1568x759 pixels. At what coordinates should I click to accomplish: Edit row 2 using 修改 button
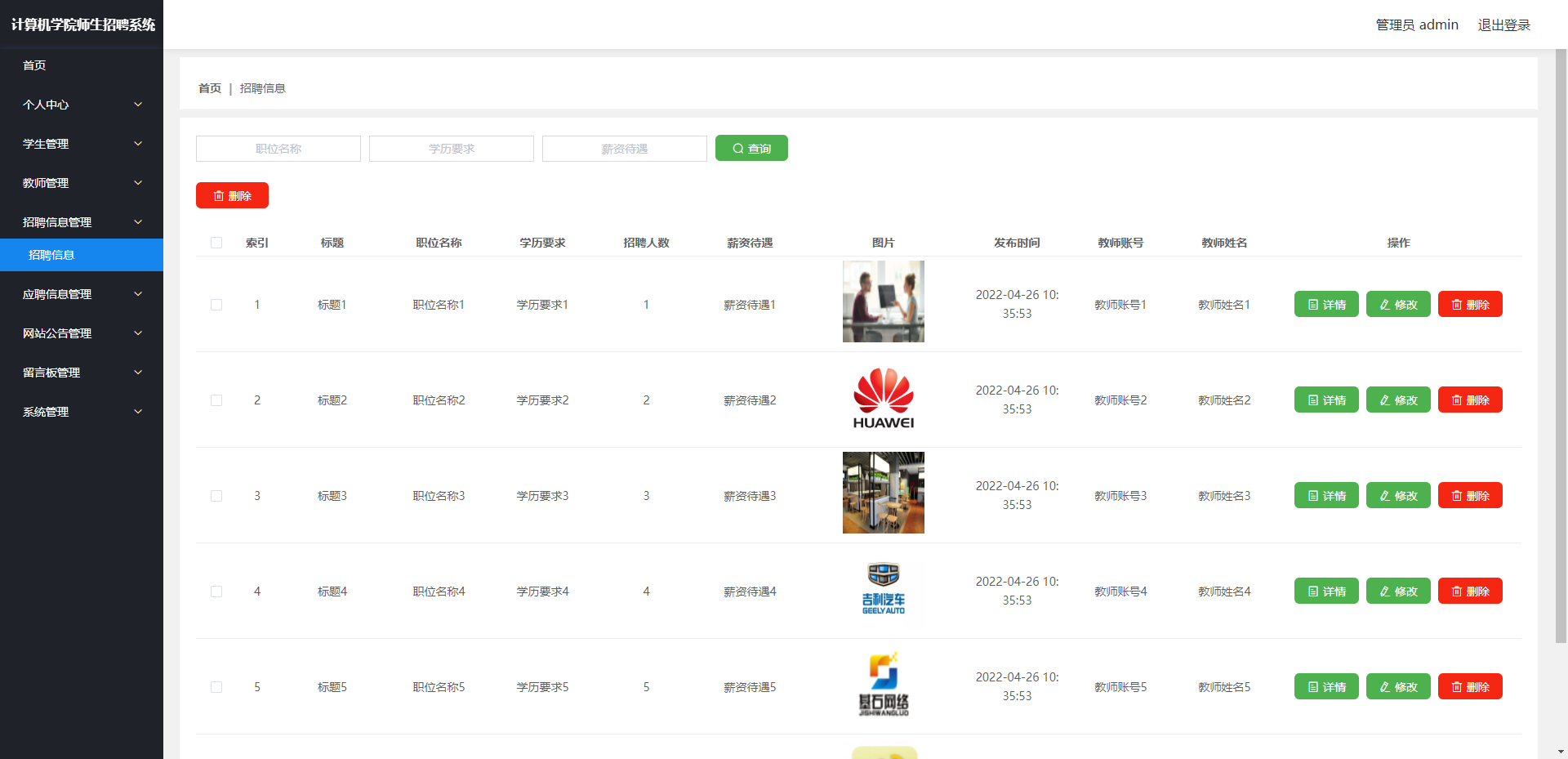pyautogui.click(x=1397, y=400)
